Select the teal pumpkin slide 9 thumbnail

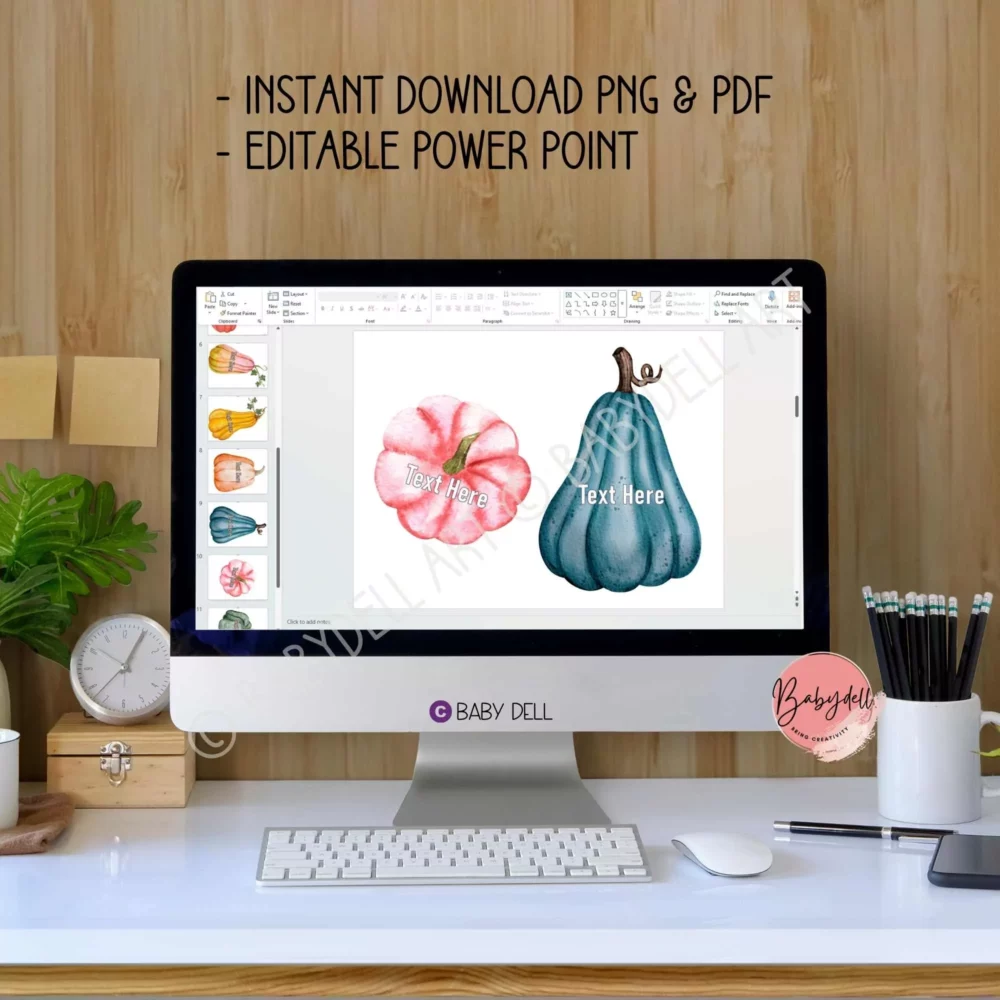pos(237,523)
